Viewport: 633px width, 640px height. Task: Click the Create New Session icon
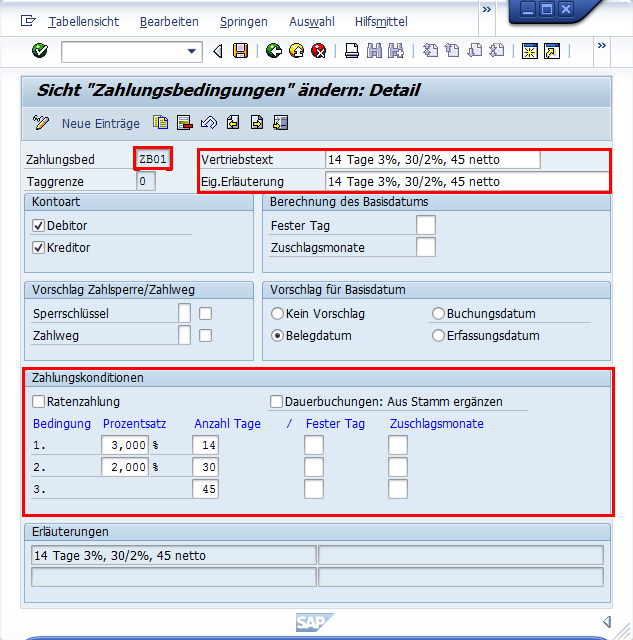point(530,51)
